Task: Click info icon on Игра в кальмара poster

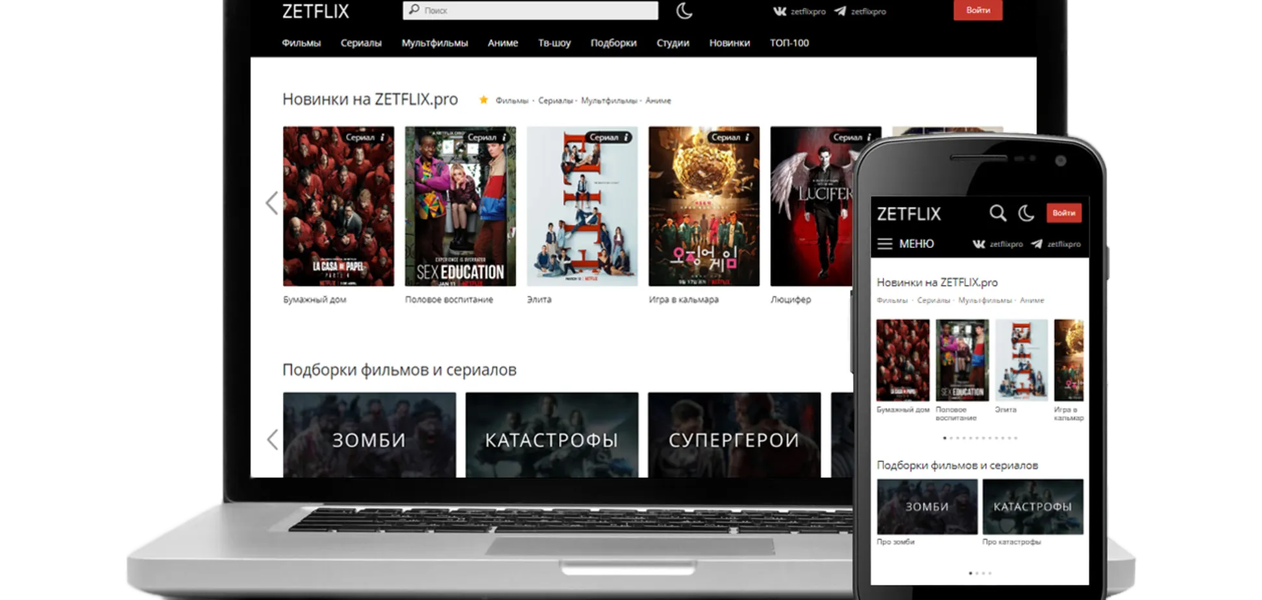Action: tap(749, 137)
